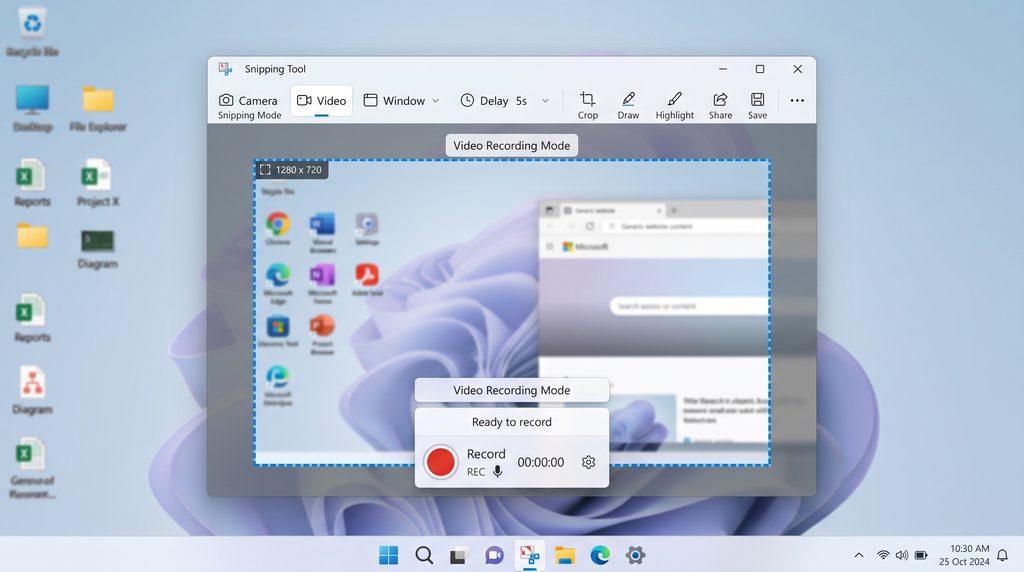This screenshot has height=572, width=1024.
Task: Open the bottom-most Excel file on the desktop
Action: coord(32,468)
